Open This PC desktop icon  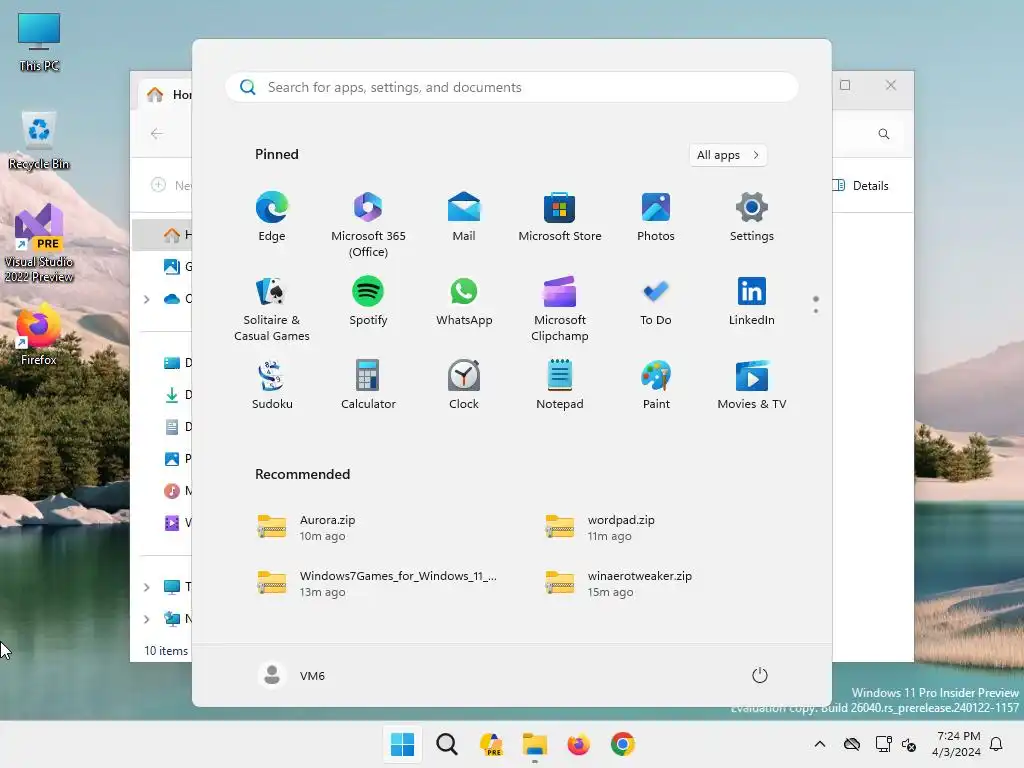pos(39,42)
